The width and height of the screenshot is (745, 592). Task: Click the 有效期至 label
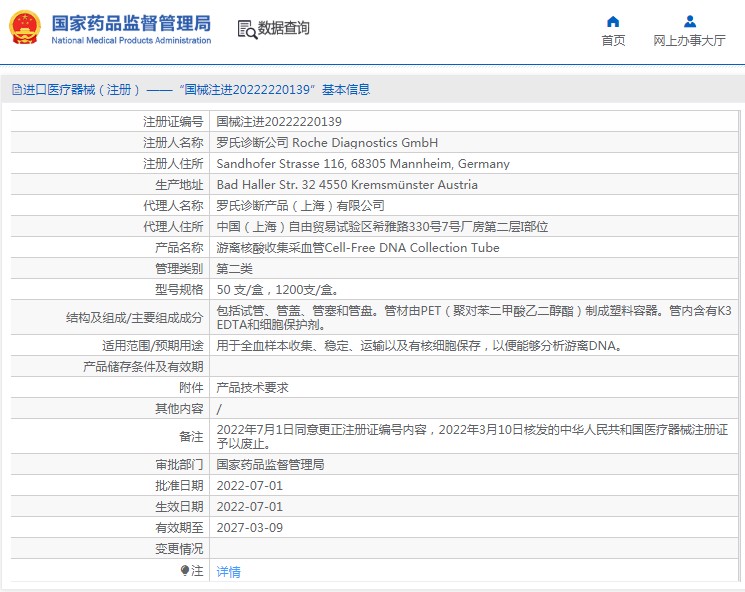pyautogui.click(x=179, y=527)
